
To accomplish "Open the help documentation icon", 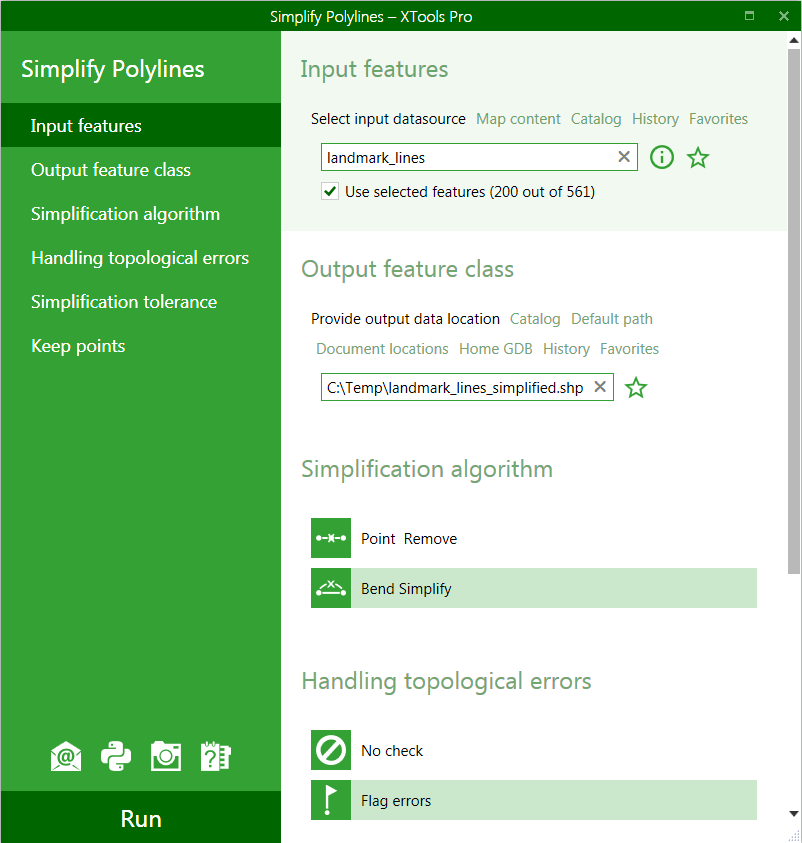I will (216, 756).
